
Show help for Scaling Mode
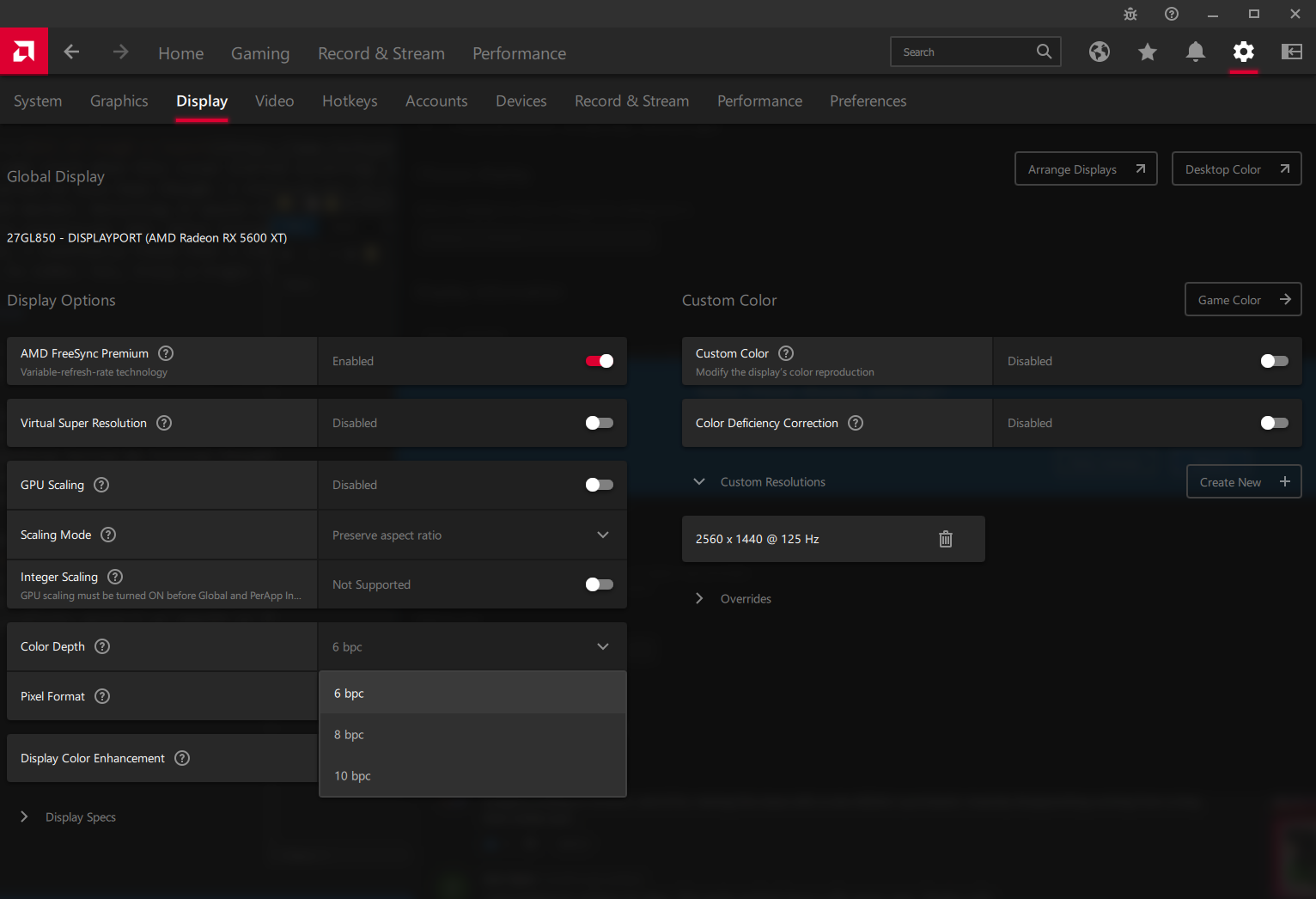point(108,535)
